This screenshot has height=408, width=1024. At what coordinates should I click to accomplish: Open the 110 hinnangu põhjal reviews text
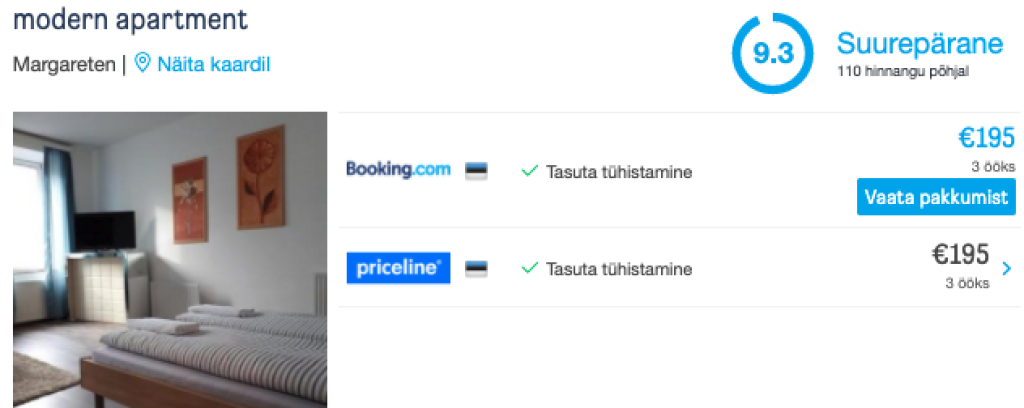pyautogui.click(x=903, y=72)
